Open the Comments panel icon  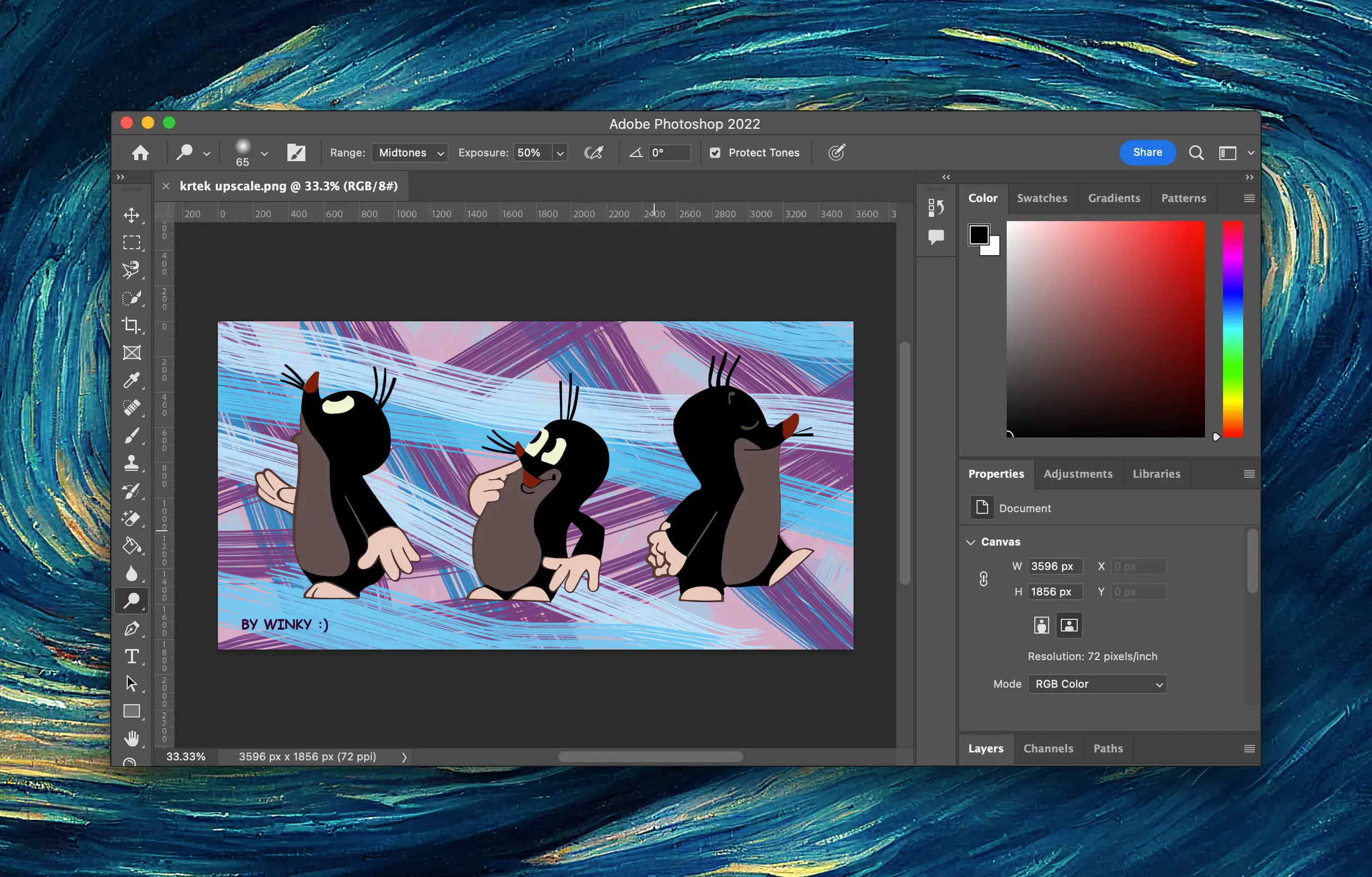(936, 237)
